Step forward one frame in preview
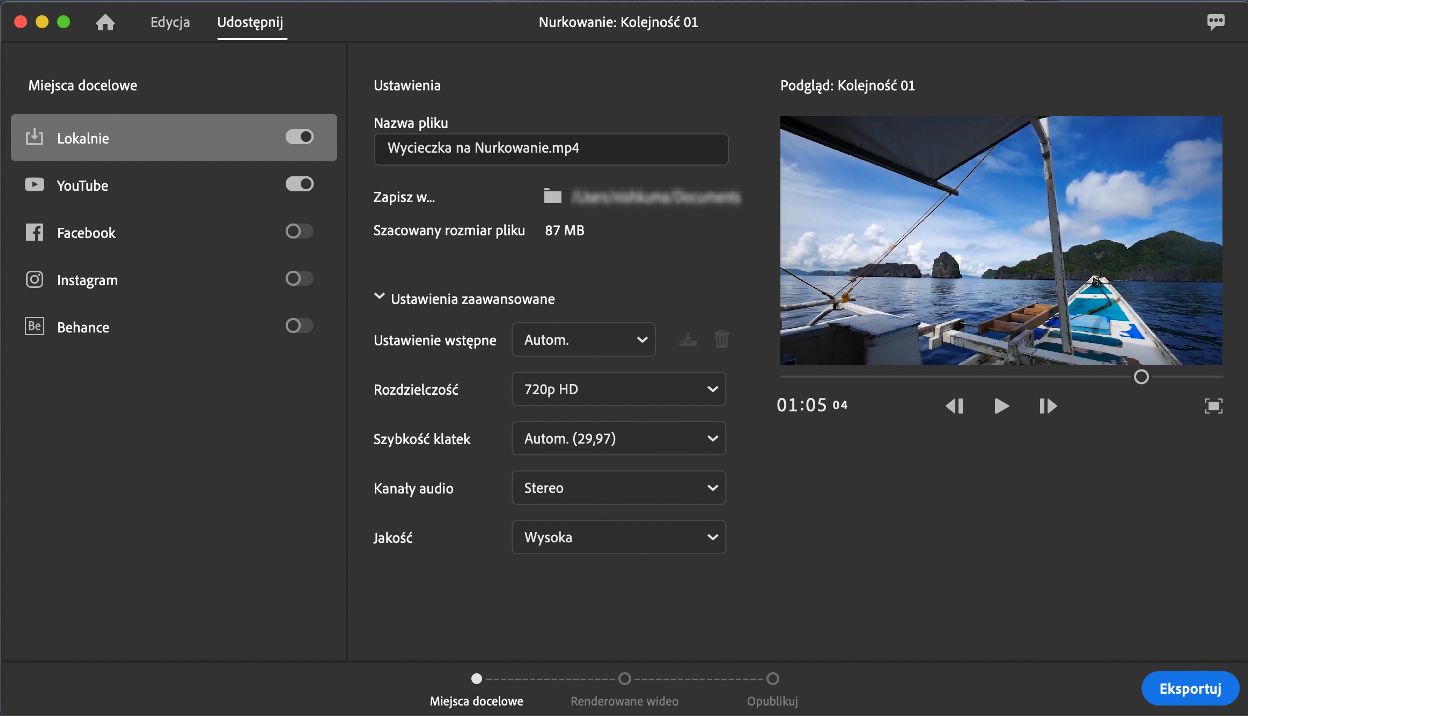The height and width of the screenshot is (716, 1452). pos(1047,406)
